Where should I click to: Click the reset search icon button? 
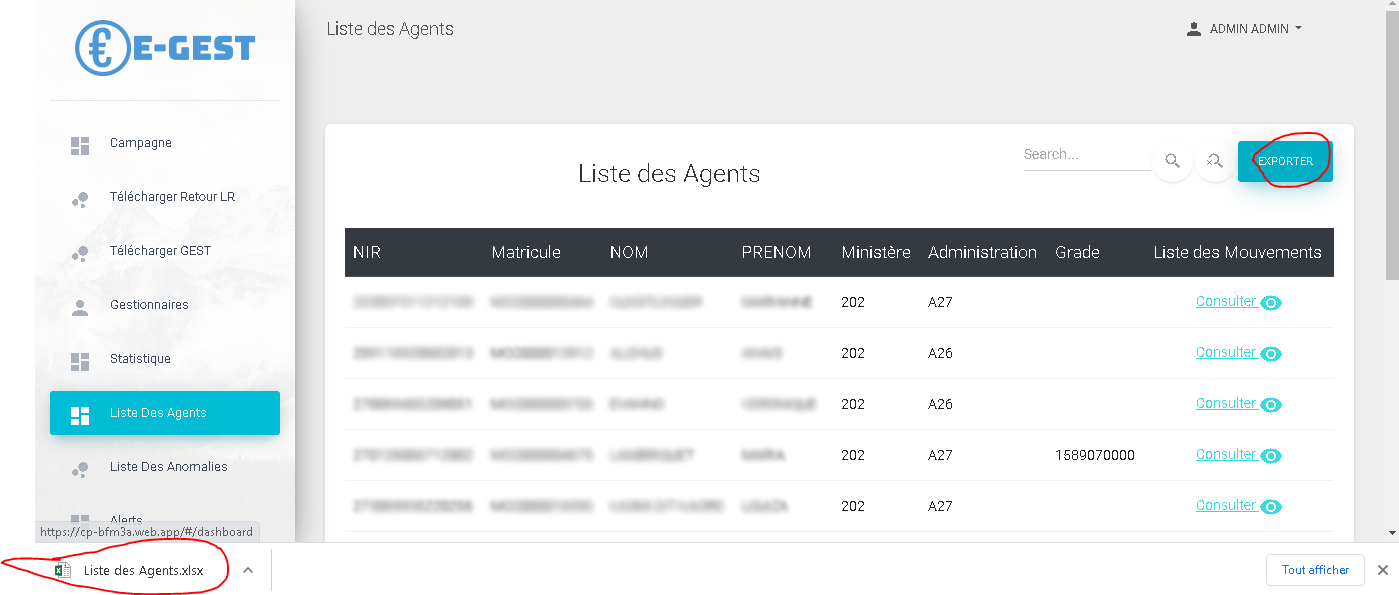tap(1215, 161)
